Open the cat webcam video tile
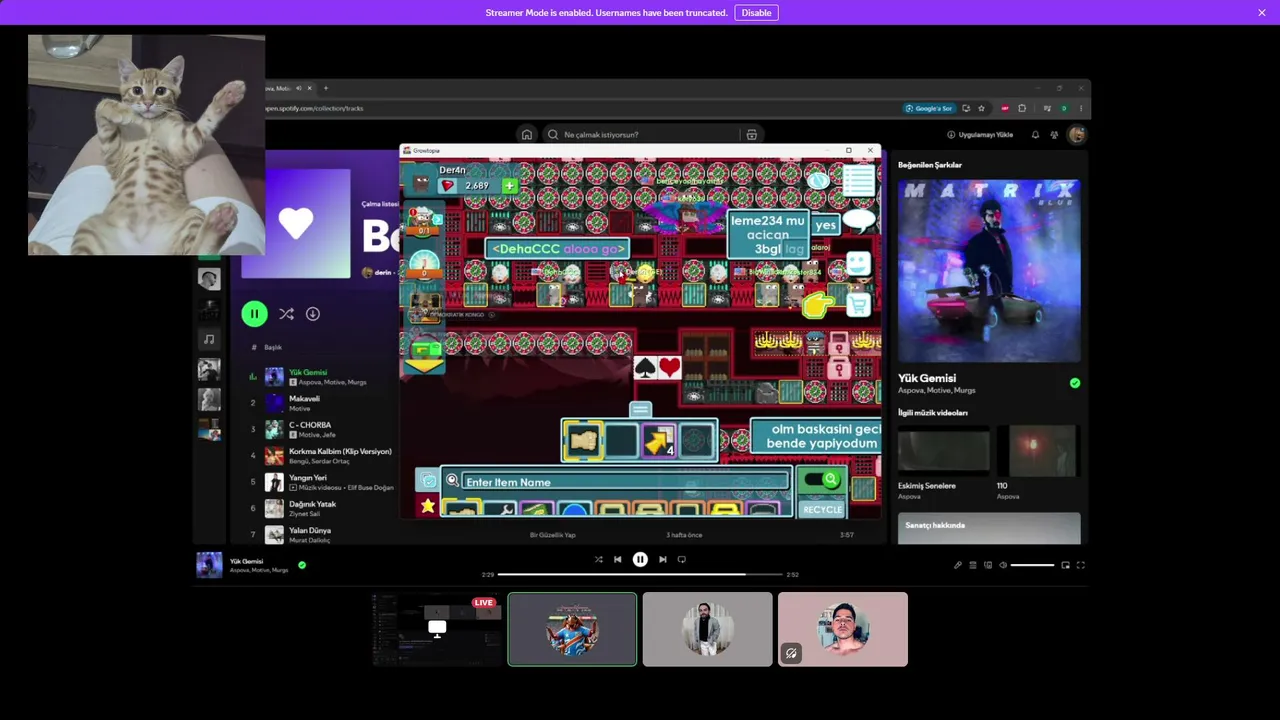The width and height of the screenshot is (1280, 720). (146, 145)
